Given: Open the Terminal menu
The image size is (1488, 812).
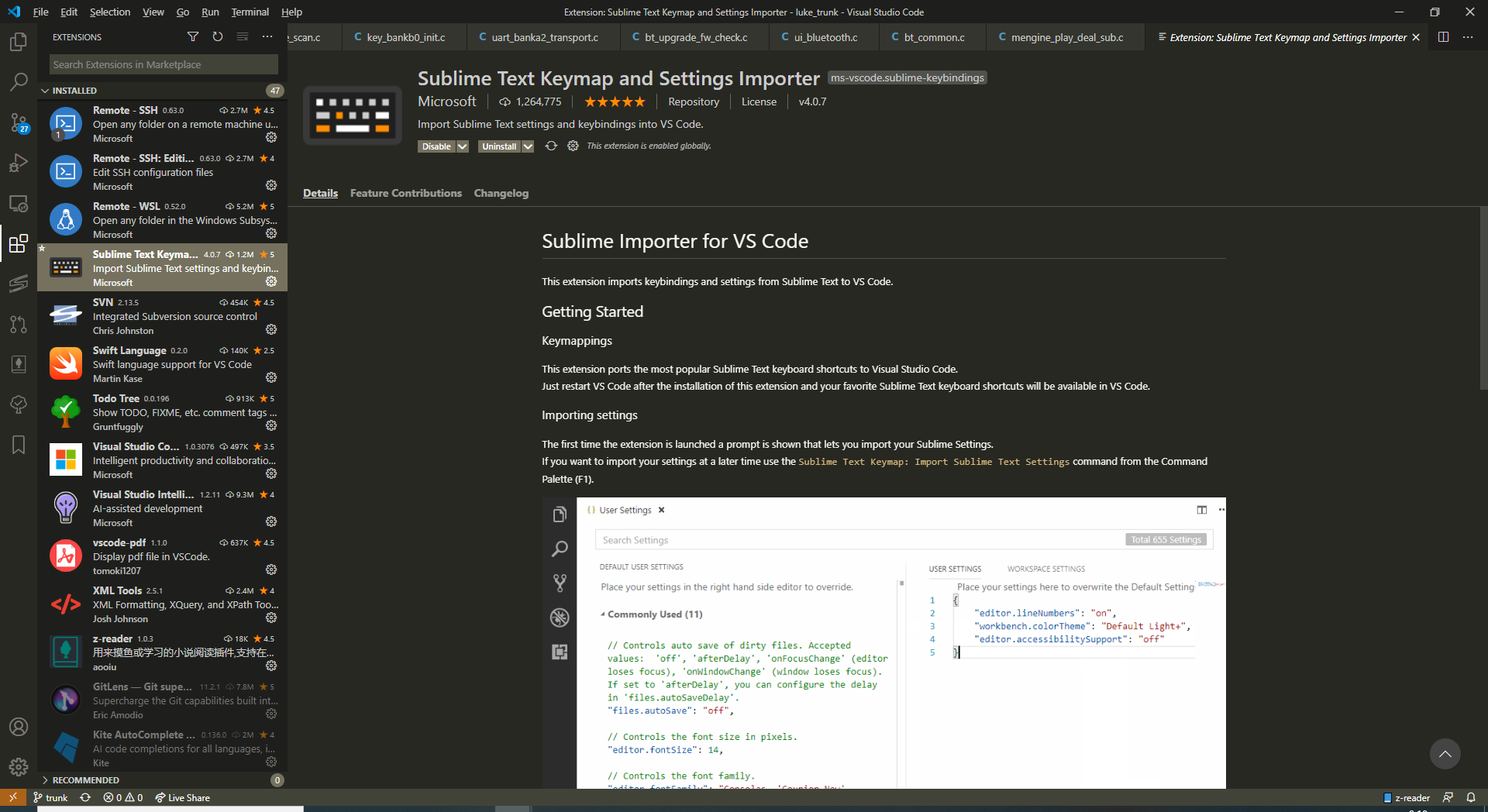Looking at the screenshot, I should (250, 12).
